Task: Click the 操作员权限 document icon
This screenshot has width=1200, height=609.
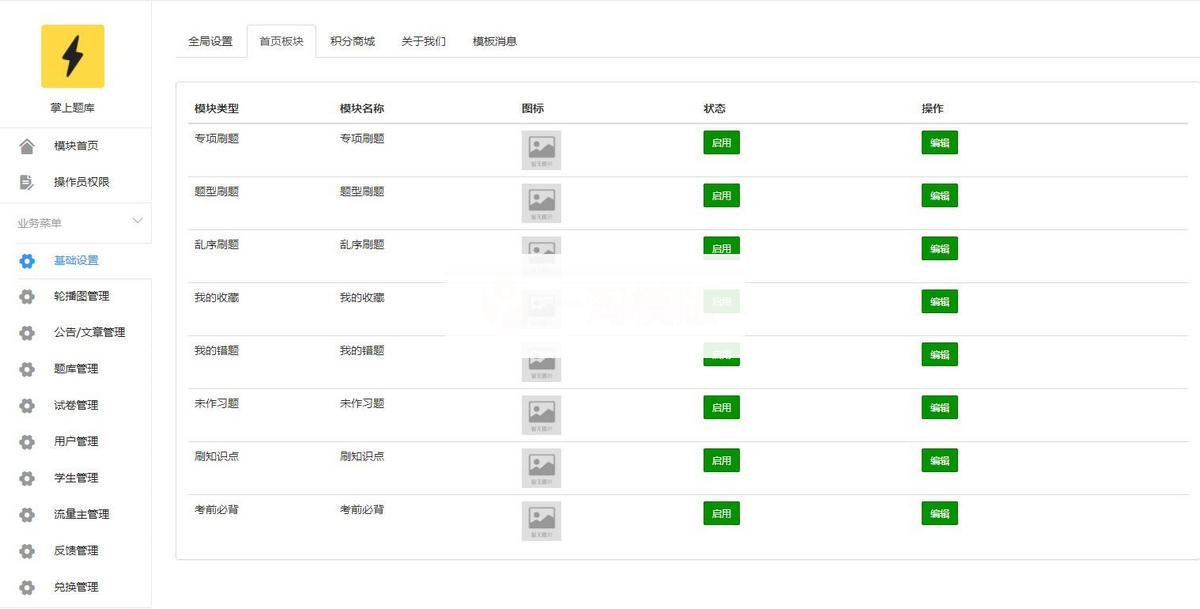Action: coord(27,182)
